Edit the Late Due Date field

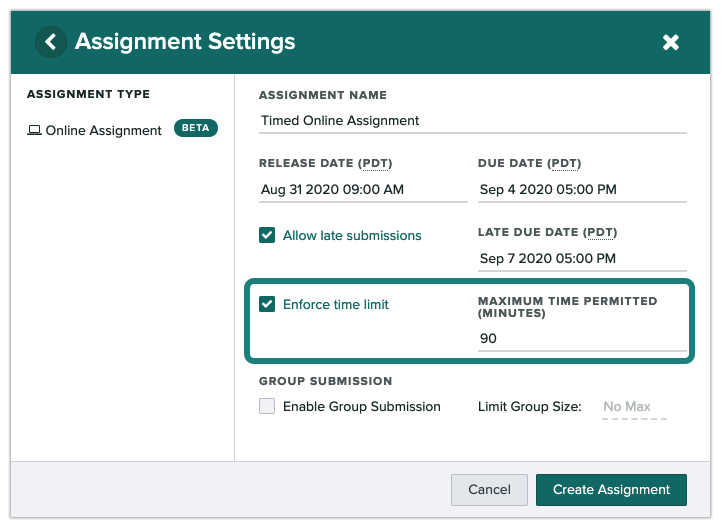point(582,259)
